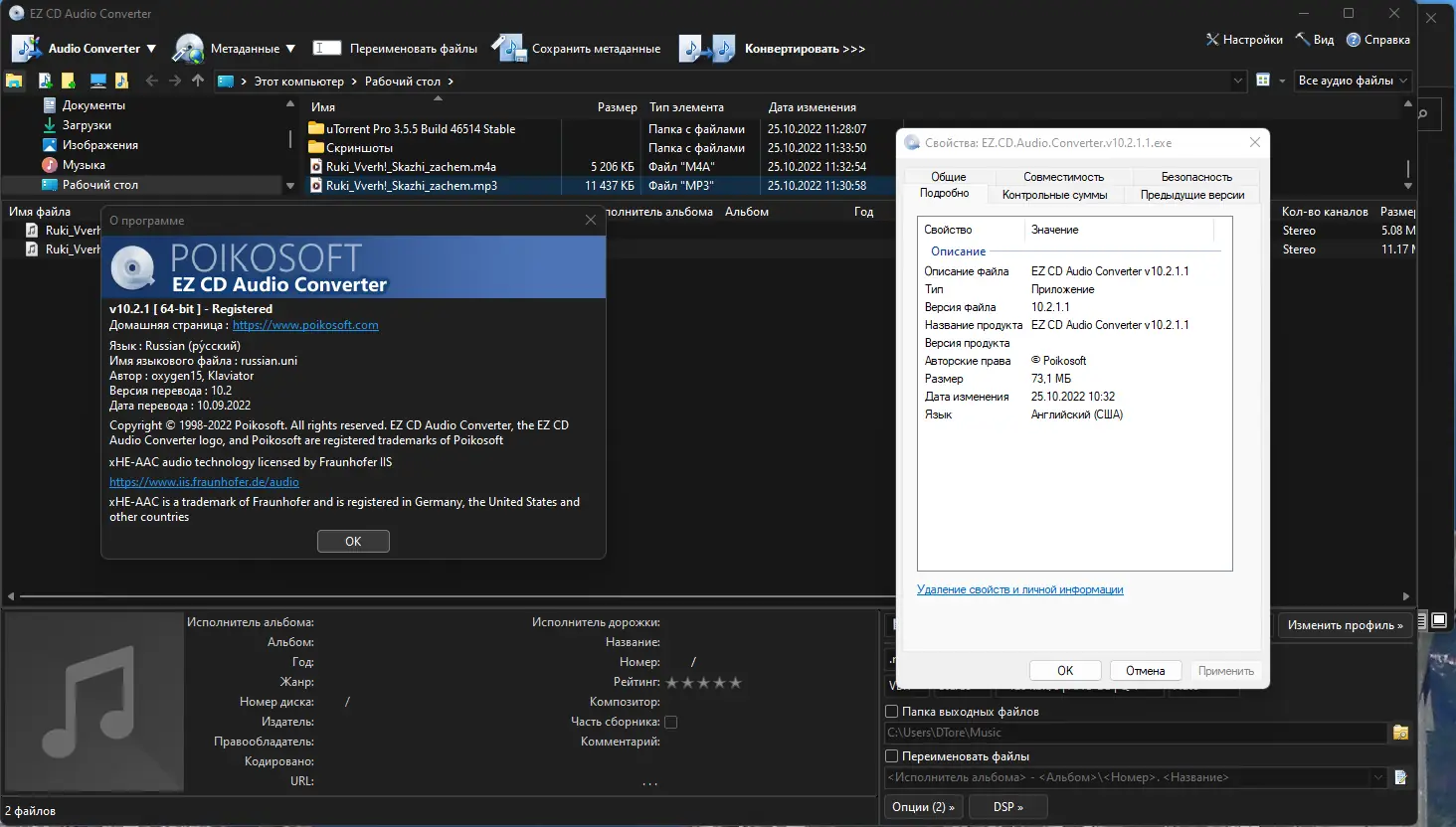
Task: Set a five-star track rating
Action: pos(735,683)
